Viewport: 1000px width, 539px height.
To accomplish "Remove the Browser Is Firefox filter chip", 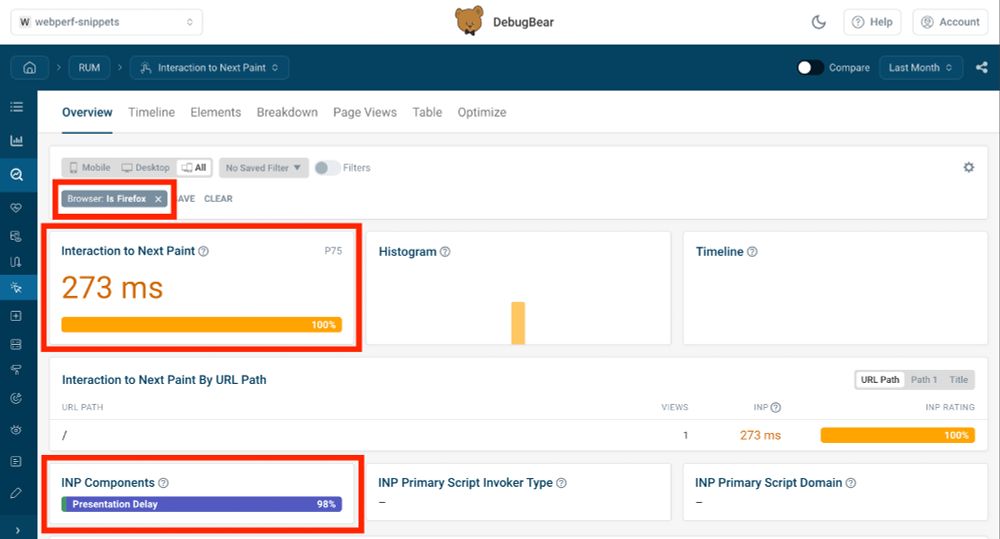I will point(158,199).
